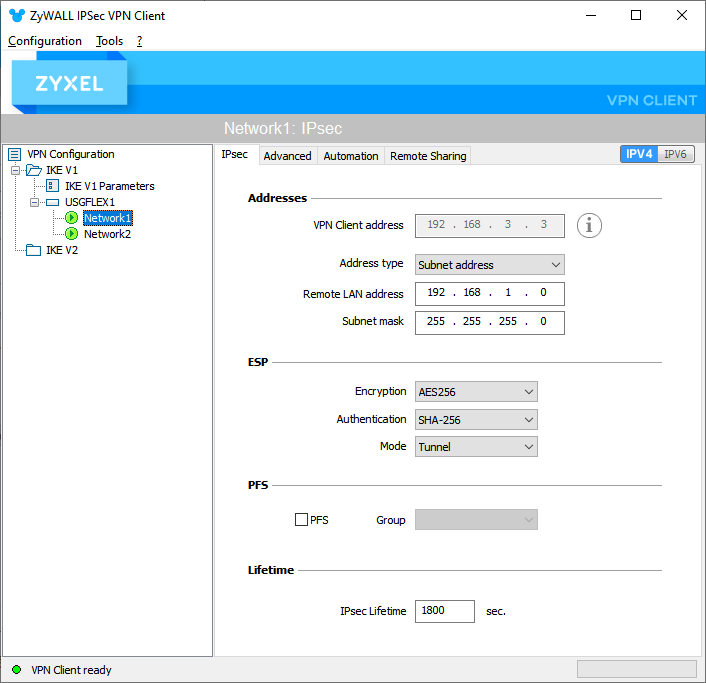This screenshot has height=683, width=706.
Task: Switch to the Advanced tab
Action: (x=288, y=156)
